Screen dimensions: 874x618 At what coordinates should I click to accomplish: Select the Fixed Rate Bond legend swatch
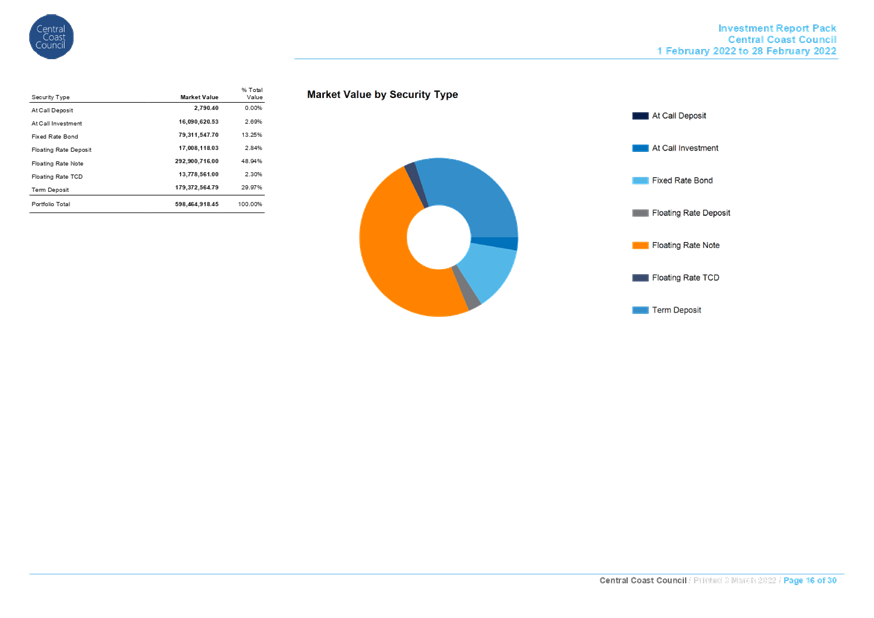[640, 181]
